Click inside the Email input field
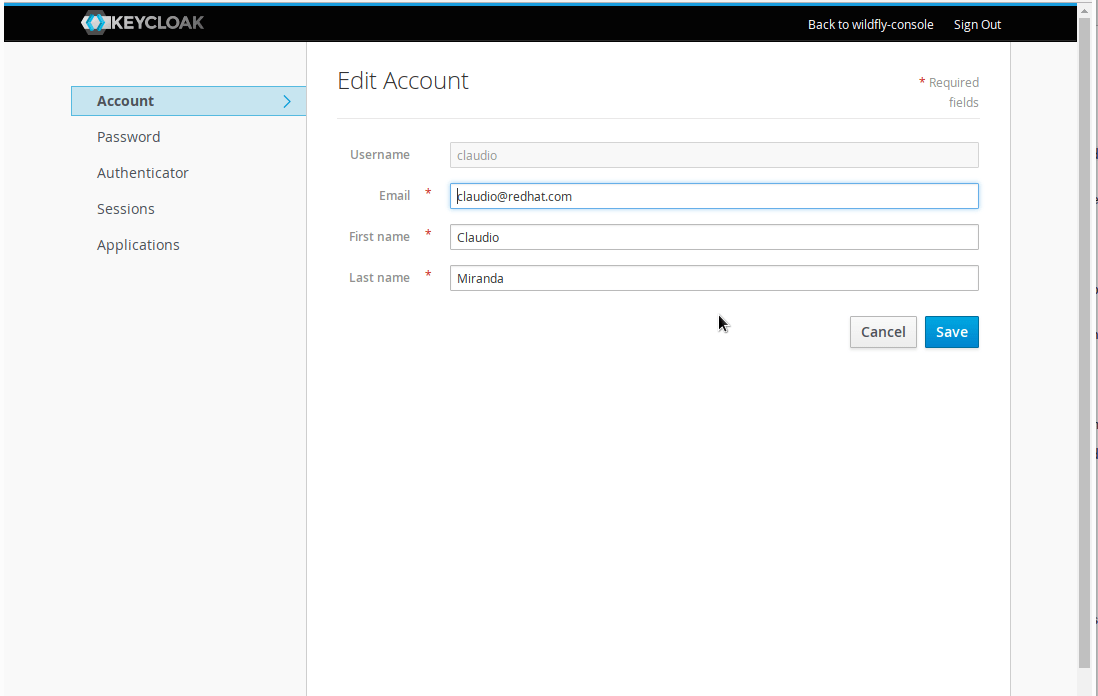The height and width of the screenshot is (696, 1098). click(713, 196)
